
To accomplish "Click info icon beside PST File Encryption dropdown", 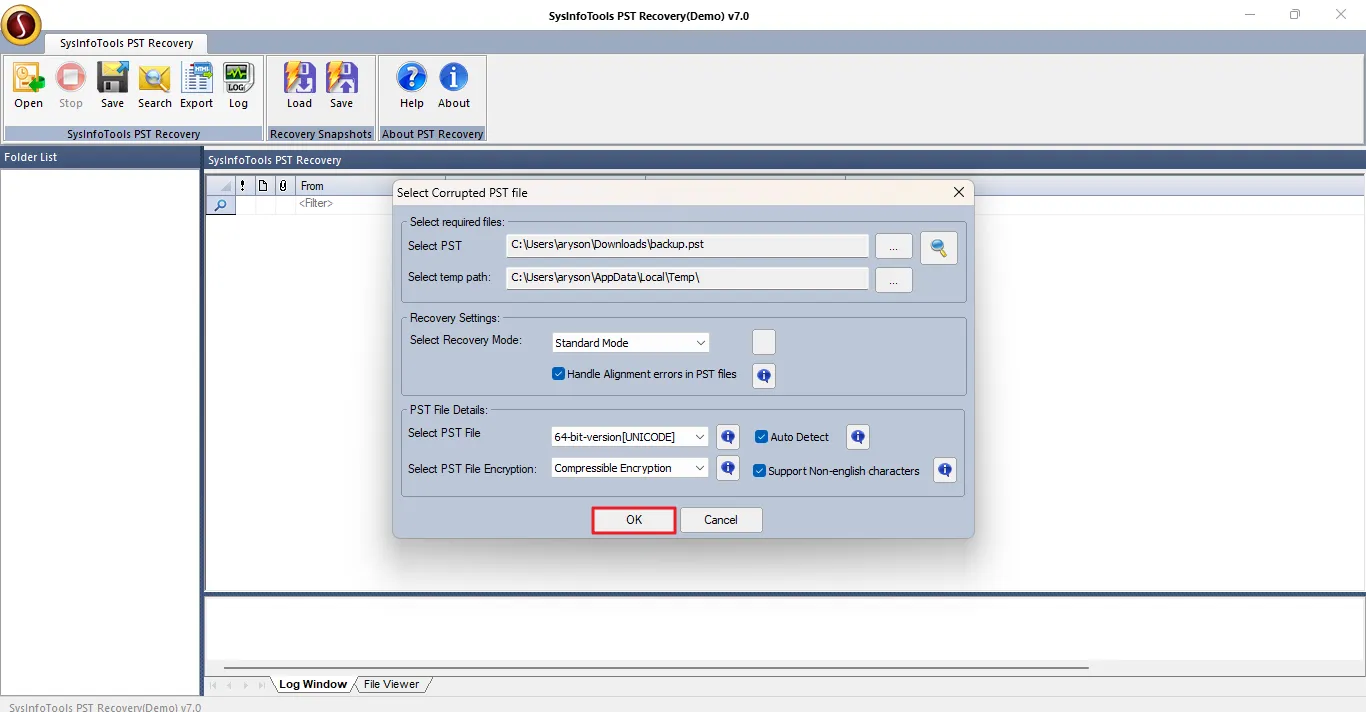I will (728, 468).
